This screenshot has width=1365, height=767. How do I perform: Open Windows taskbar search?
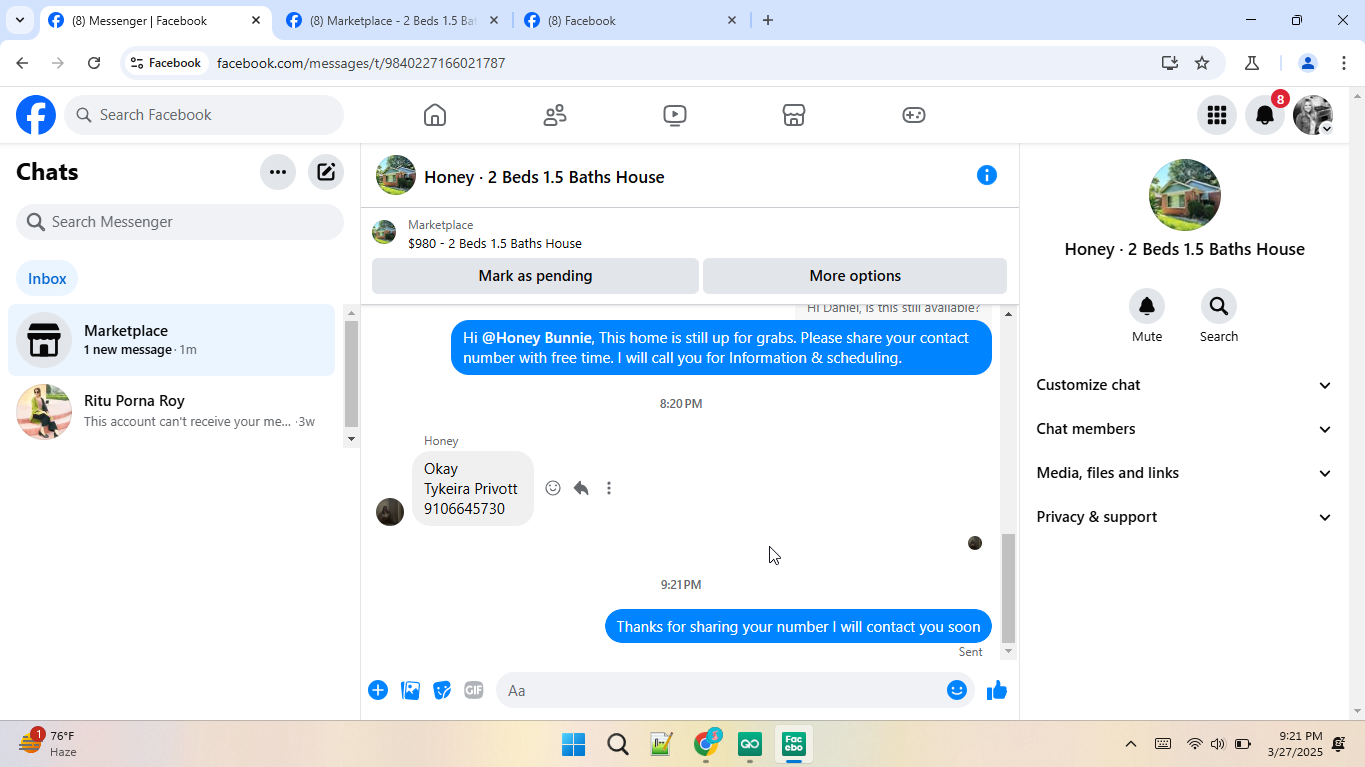point(618,744)
